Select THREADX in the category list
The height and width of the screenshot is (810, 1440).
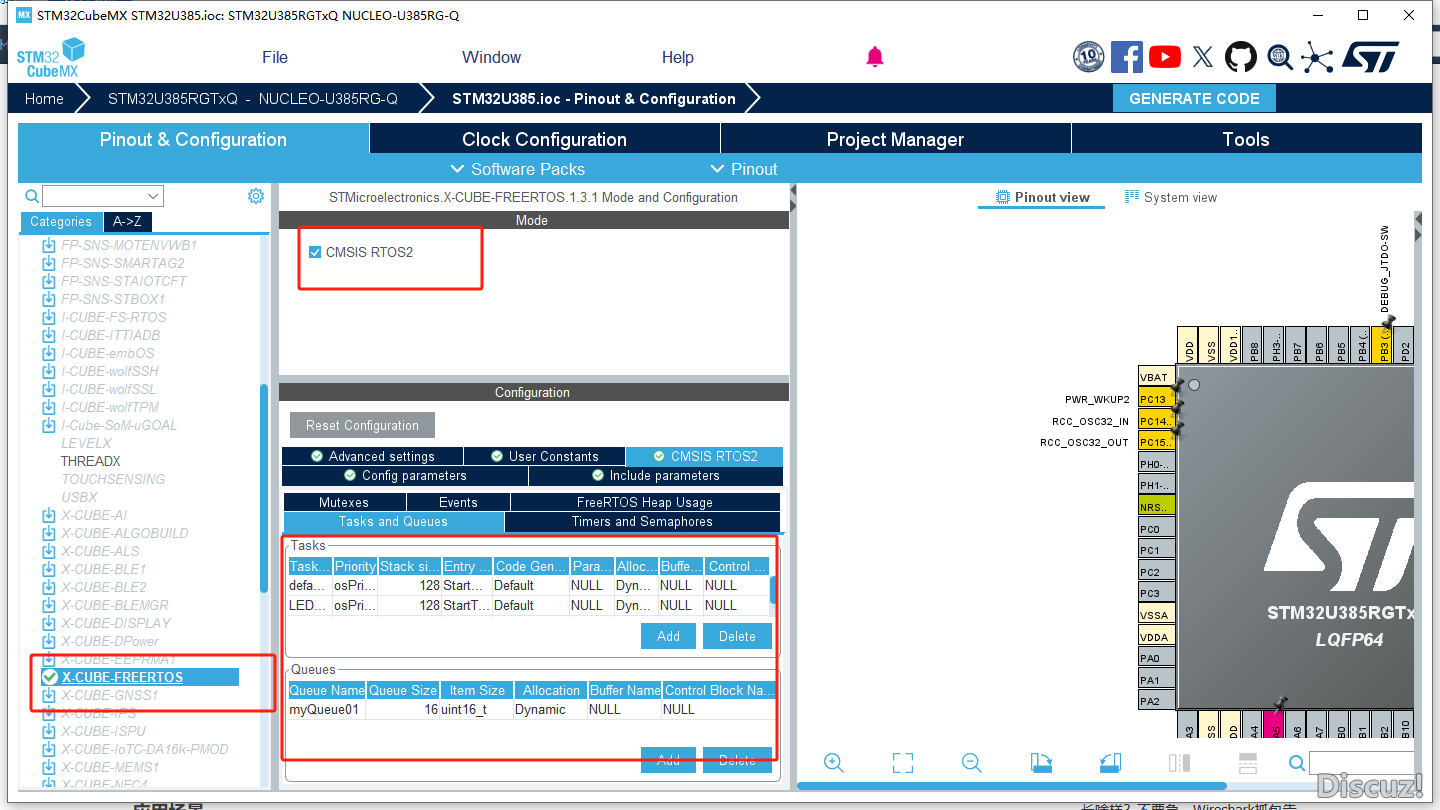tap(91, 461)
